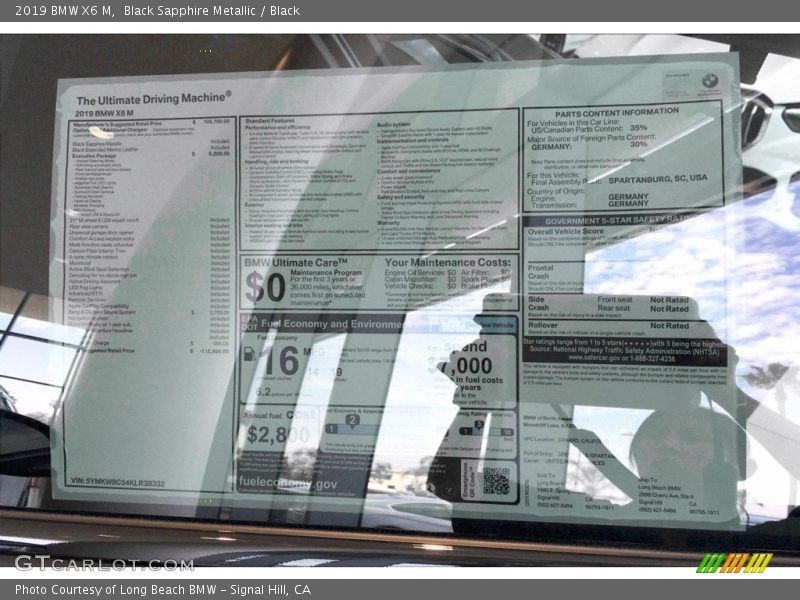Click 'LED Fog Lights' option
This screenshot has height=600, width=800.
coord(86,287)
